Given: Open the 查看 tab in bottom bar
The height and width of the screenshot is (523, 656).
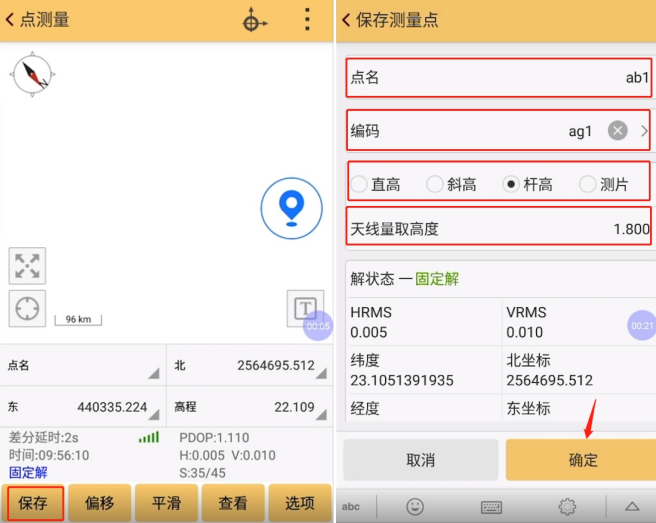Looking at the screenshot, I should (x=233, y=503).
